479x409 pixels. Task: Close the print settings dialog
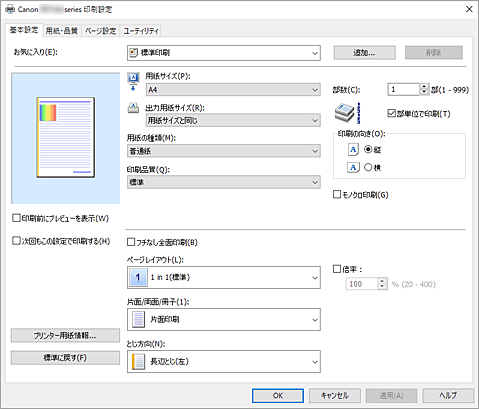pyautogui.click(x=469, y=9)
